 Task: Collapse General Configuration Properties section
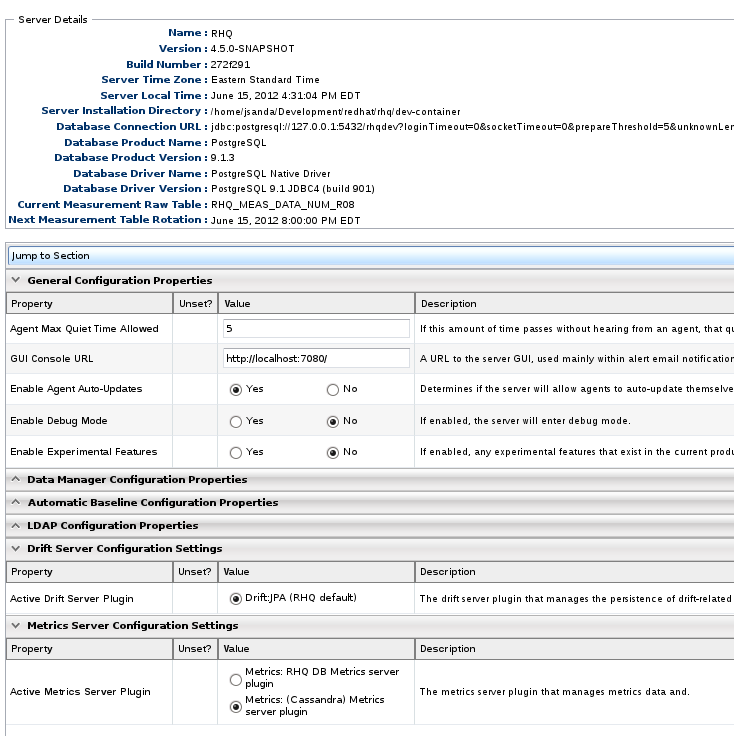16,280
